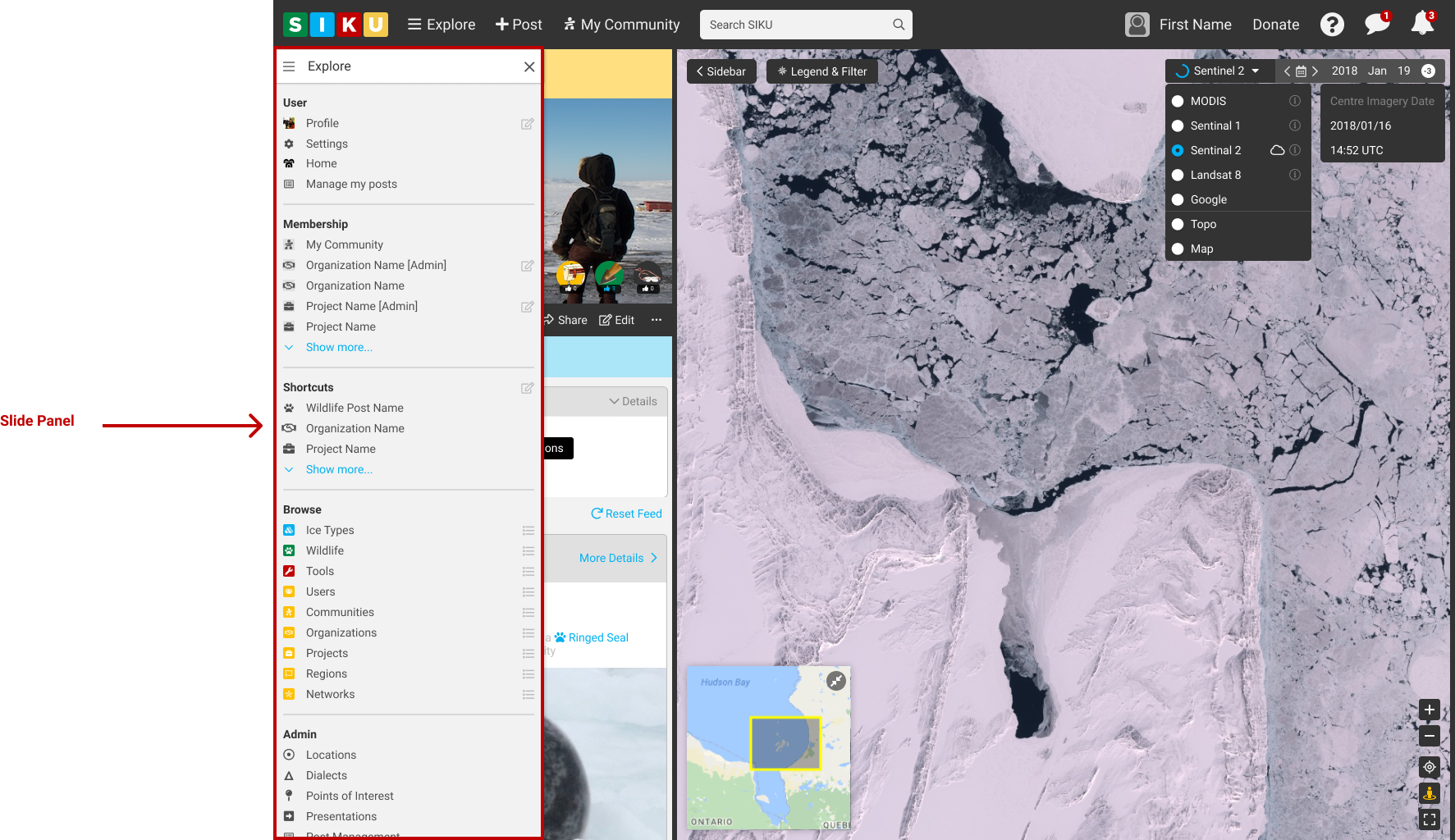This screenshot has width=1455, height=840.
Task: Click the map zoom out minus button
Action: click(x=1429, y=736)
